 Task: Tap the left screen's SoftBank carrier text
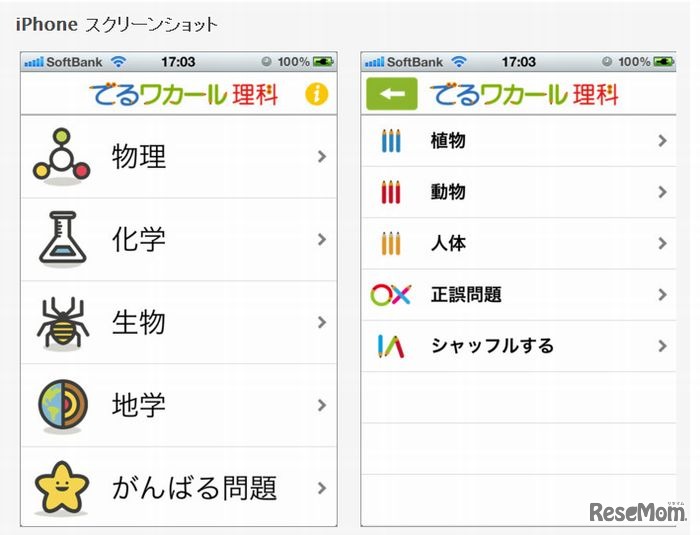[74, 62]
